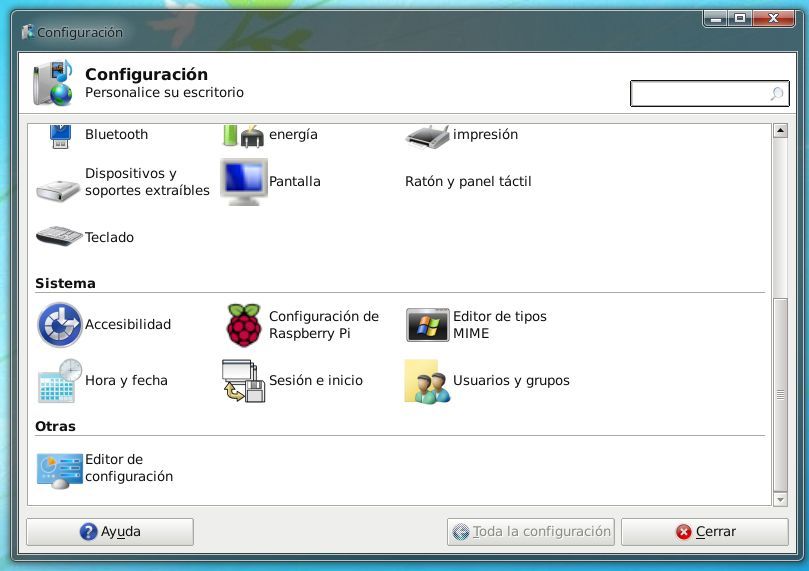Click the Hora y fecha label
Viewport: 809px width, 571px height.
click(126, 381)
